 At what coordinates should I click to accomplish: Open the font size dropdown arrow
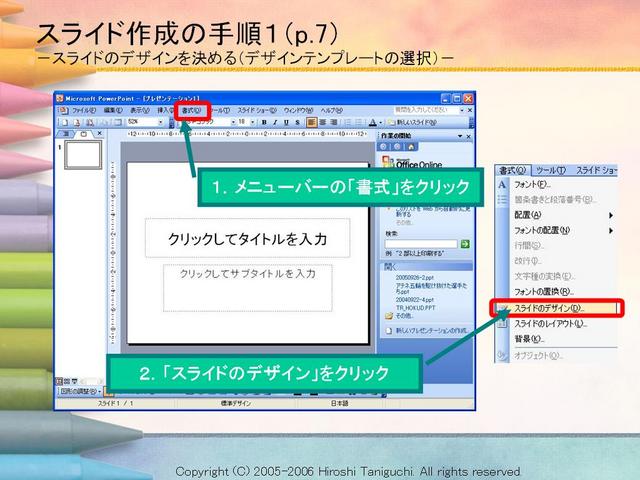pyautogui.click(x=253, y=122)
